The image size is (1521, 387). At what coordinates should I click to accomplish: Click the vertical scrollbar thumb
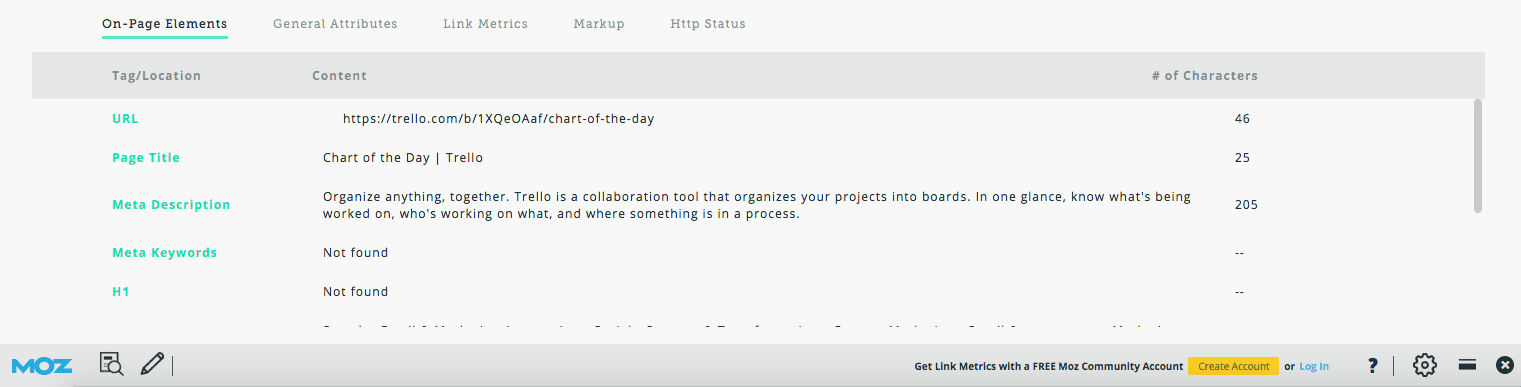(x=1478, y=155)
